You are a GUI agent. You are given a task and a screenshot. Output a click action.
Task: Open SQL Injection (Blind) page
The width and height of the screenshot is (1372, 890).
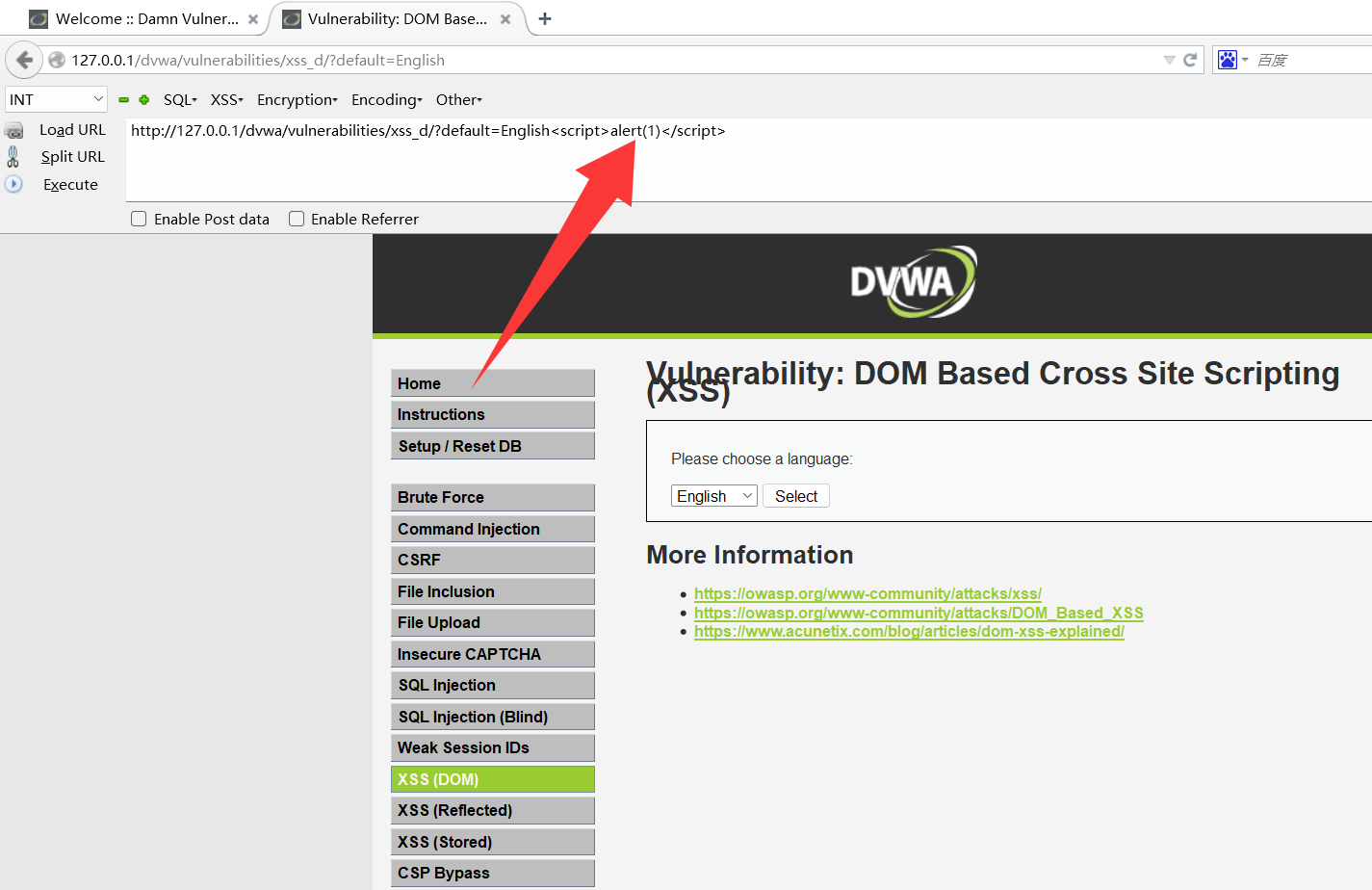[x=493, y=717]
